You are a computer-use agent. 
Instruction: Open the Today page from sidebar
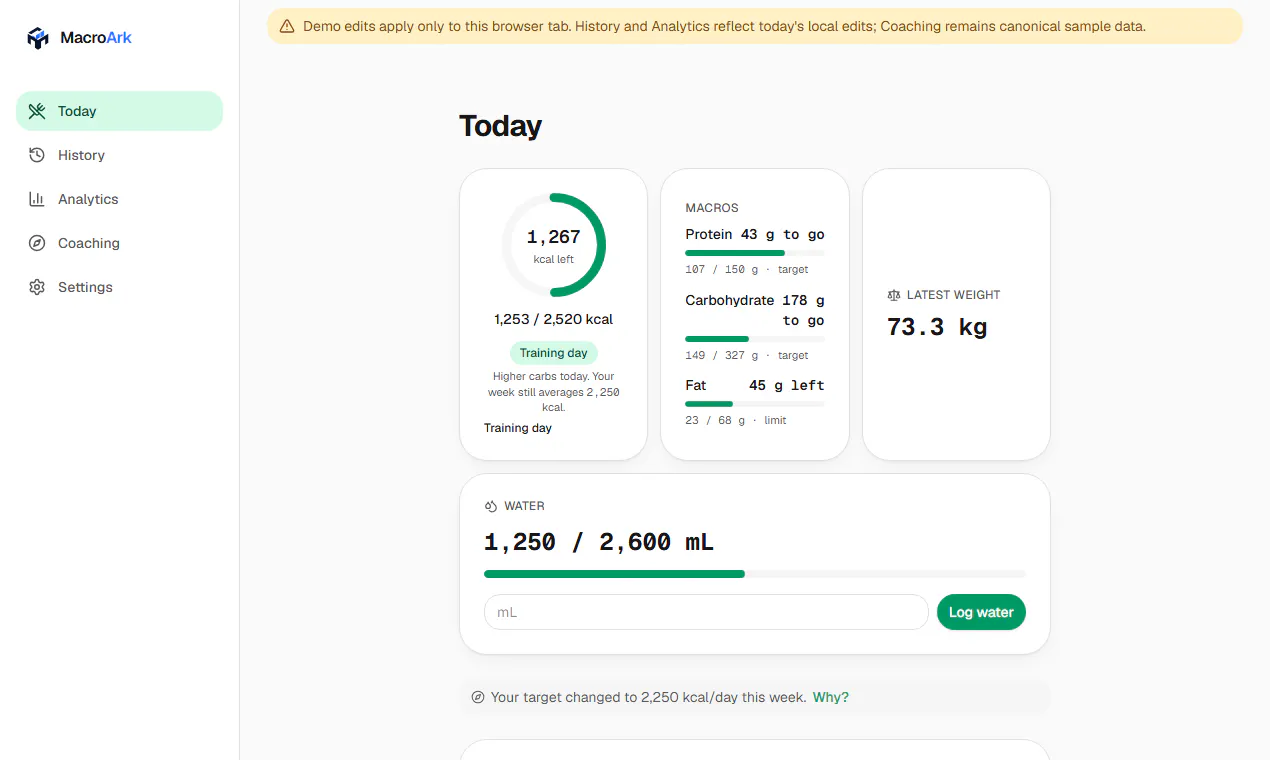(119, 111)
